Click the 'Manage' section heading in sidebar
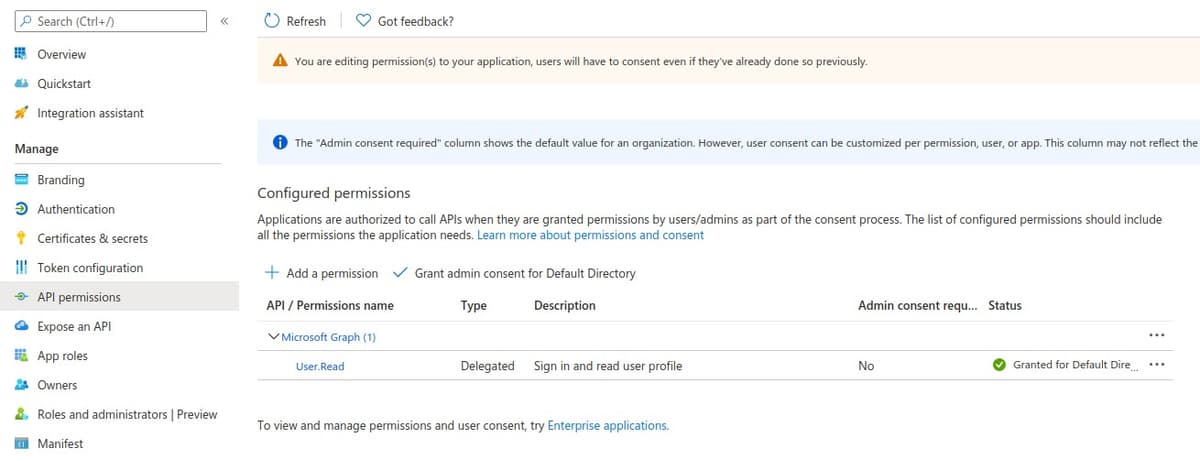Screen dimensions: 1200x461 pyautogui.click(x=37, y=149)
